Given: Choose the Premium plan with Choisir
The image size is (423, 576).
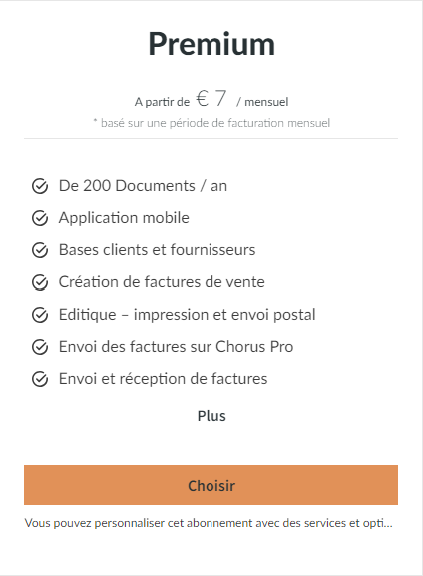Looking at the screenshot, I should 211,485.
